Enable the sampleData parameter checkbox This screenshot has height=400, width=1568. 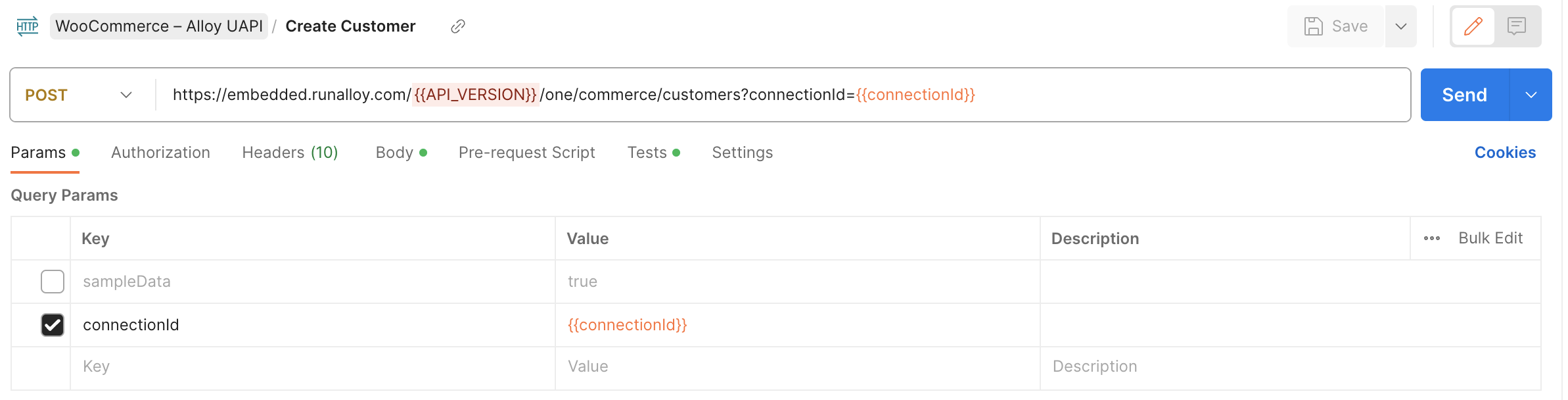point(53,282)
